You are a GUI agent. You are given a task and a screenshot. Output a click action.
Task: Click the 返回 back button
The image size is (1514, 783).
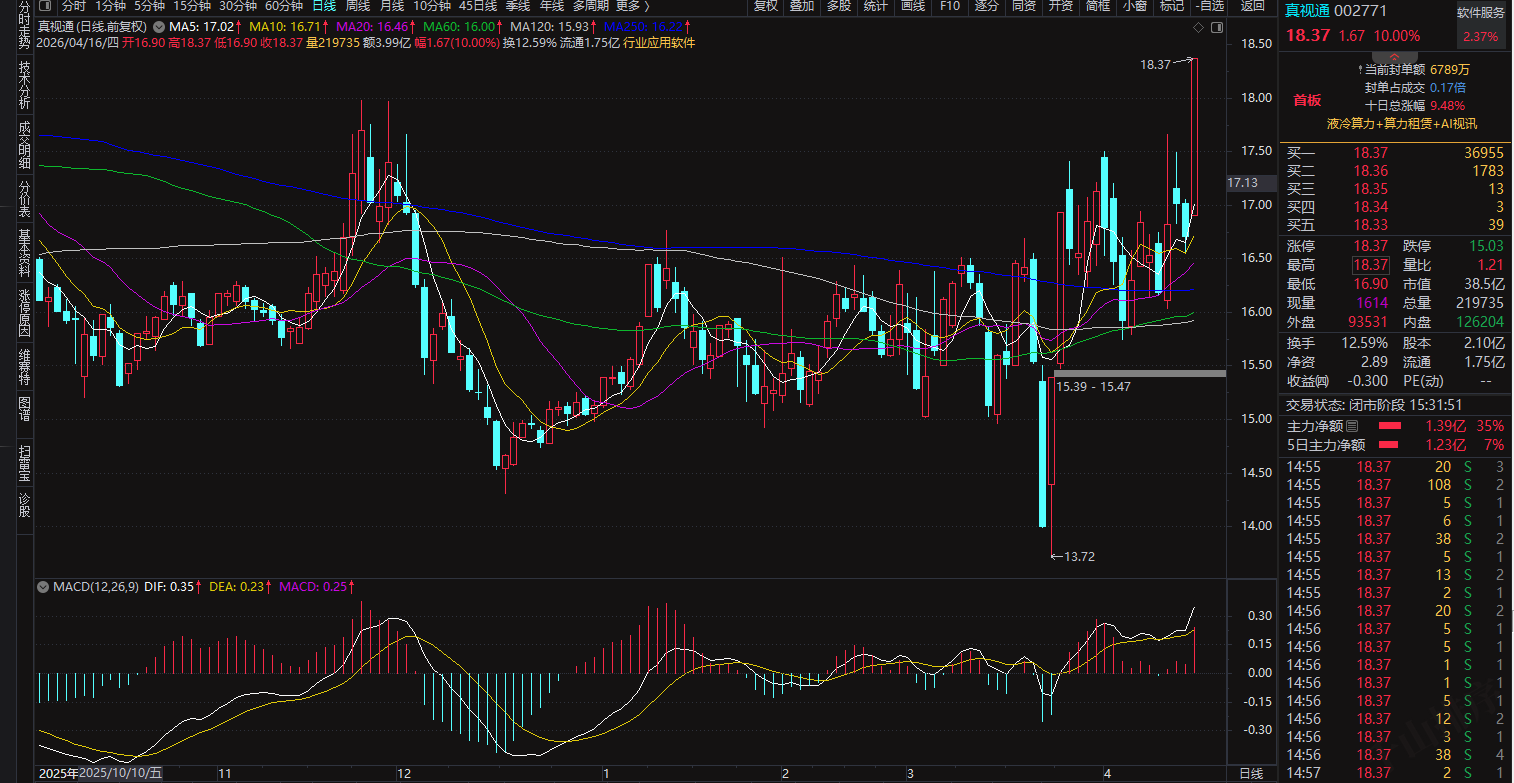[x=1252, y=6]
